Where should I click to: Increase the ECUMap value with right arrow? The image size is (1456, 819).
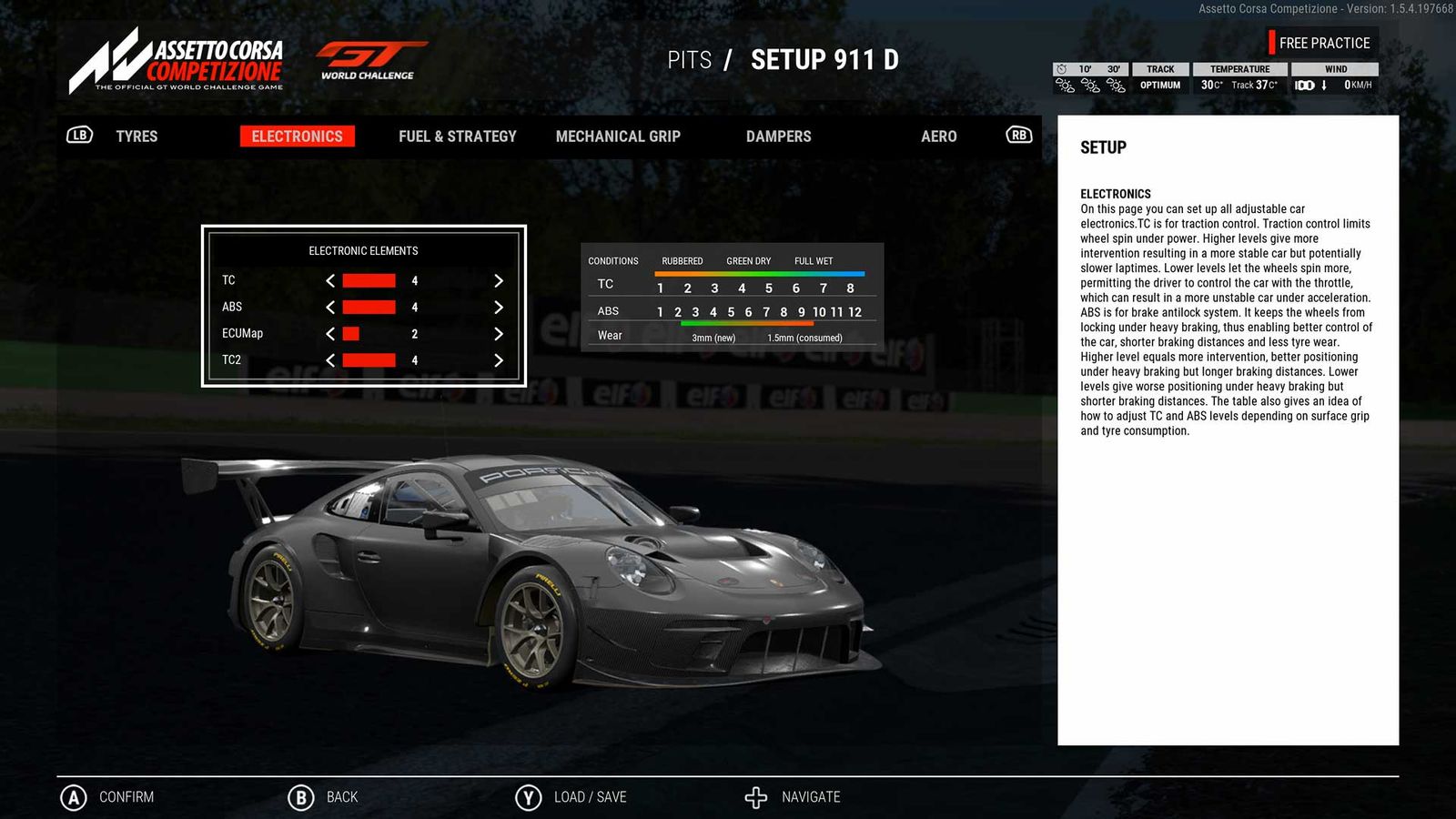pyautogui.click(x=498, y=334)
